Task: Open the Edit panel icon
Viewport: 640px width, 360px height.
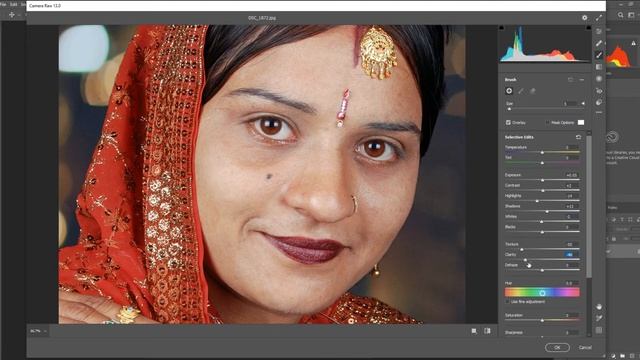Action: click(x=599, y=31)
